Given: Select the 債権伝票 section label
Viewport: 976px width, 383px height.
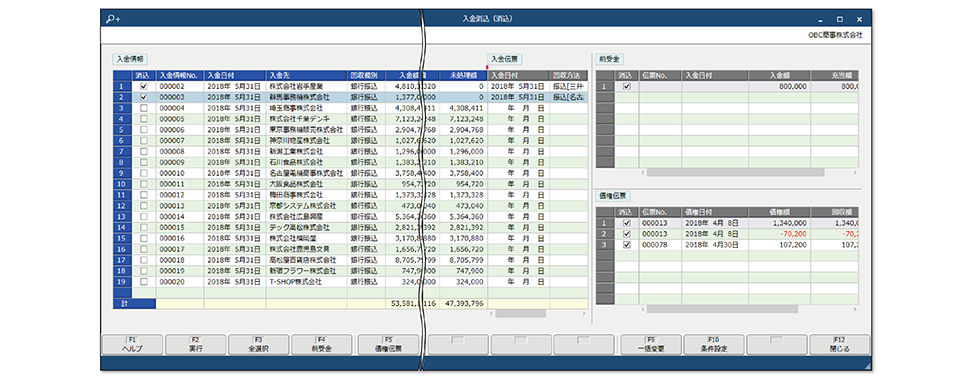Looking at the screenshot, I should [613, 196].
